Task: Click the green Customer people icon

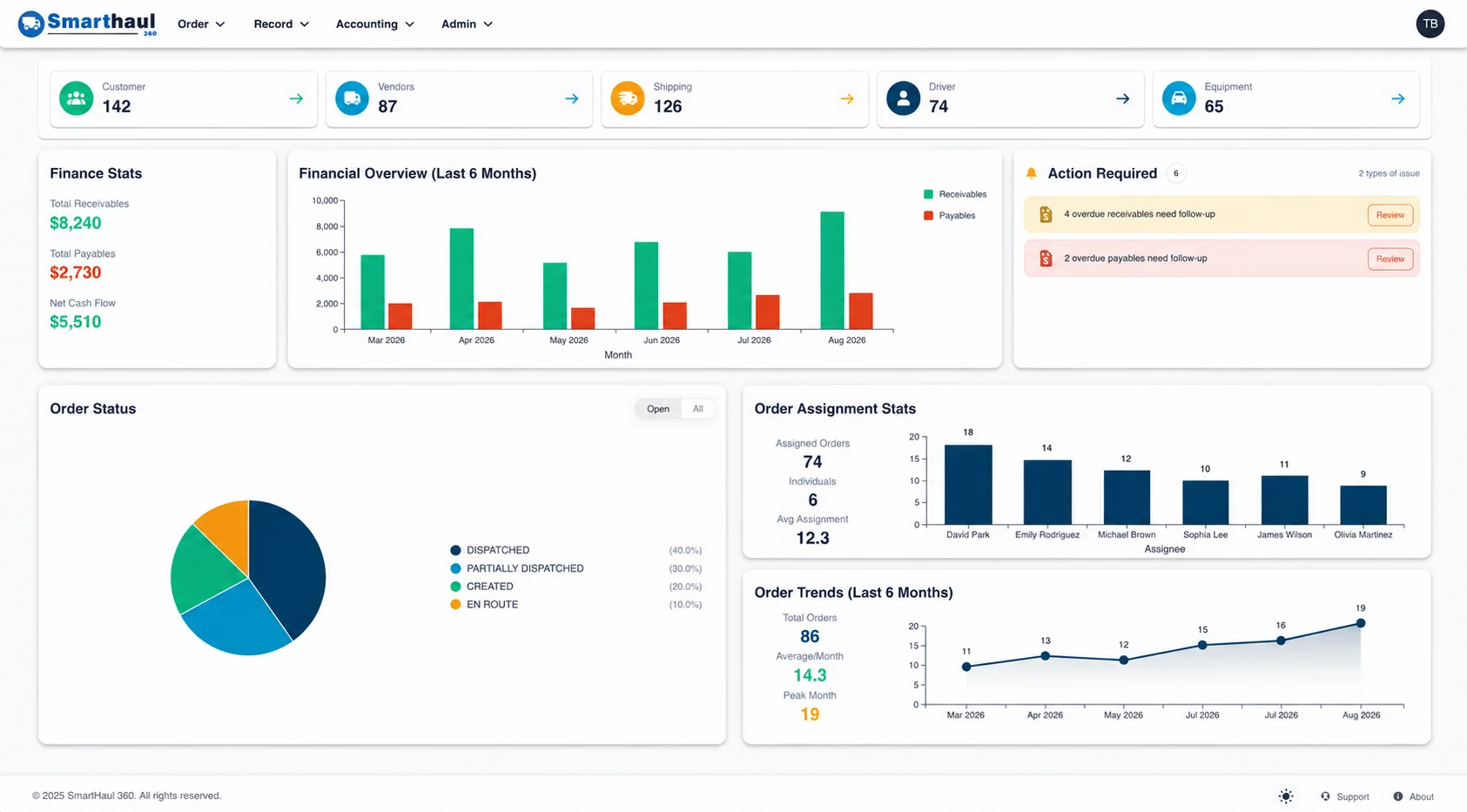Action: [x=77, y=98]
